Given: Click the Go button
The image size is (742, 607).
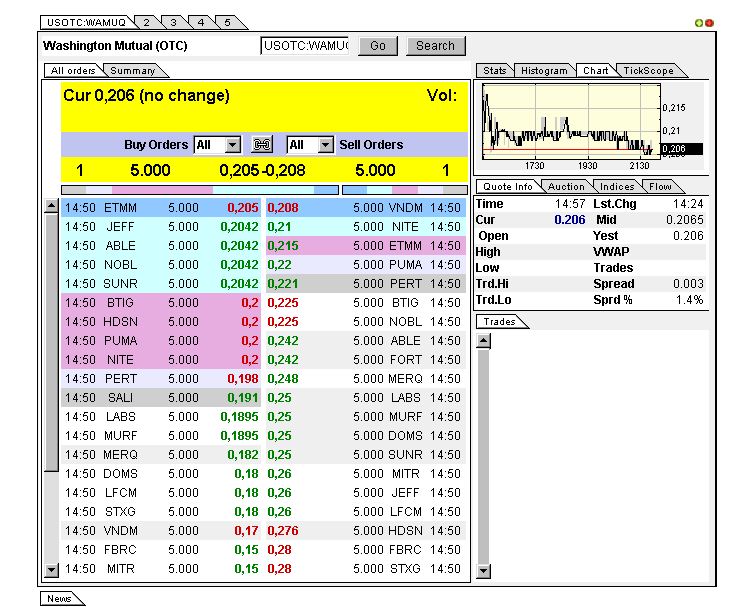Looking at the screenshot, I should click(378, 46).
